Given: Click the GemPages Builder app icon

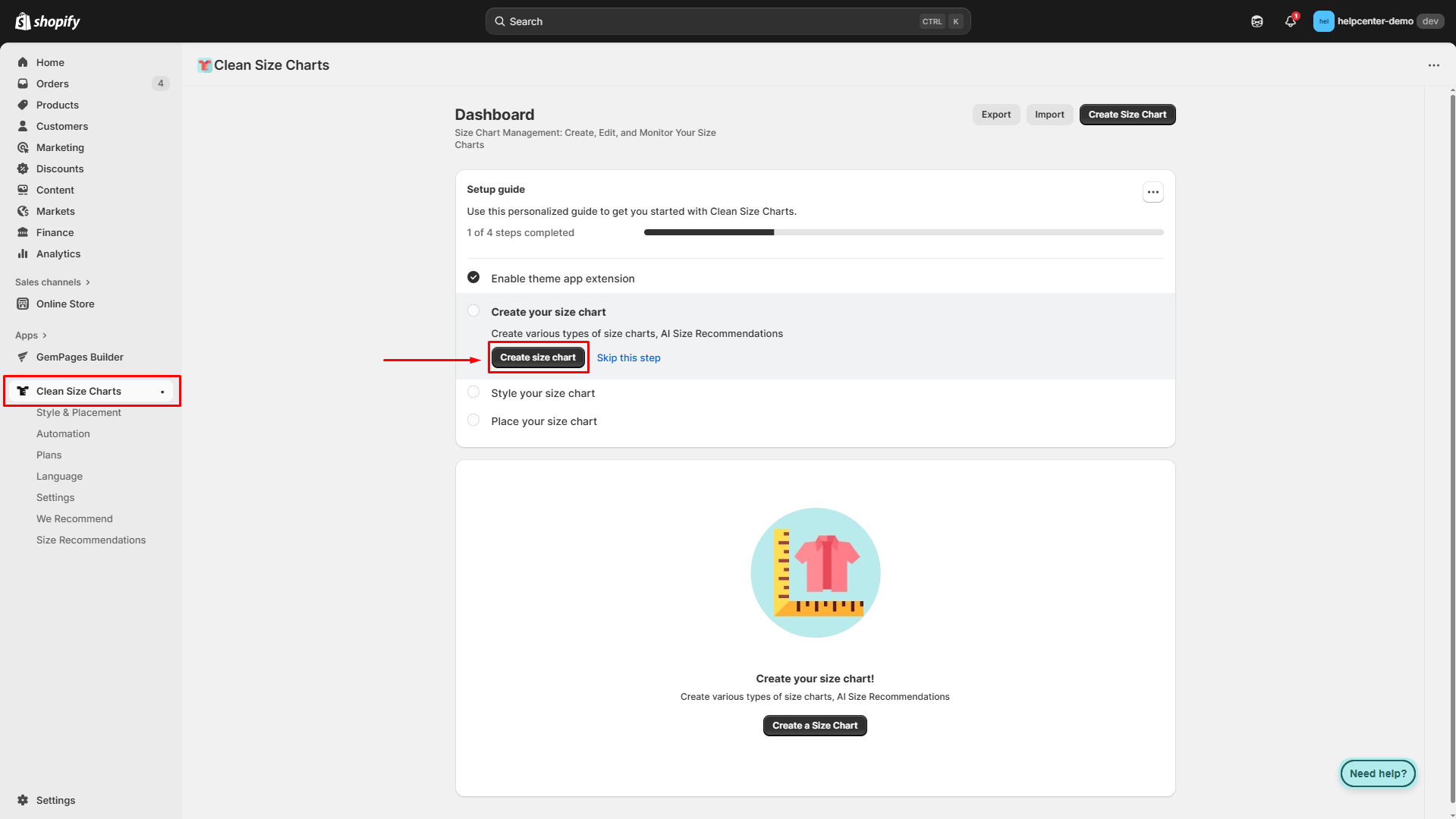Looking at the screenshot, I should click(23, 357).
